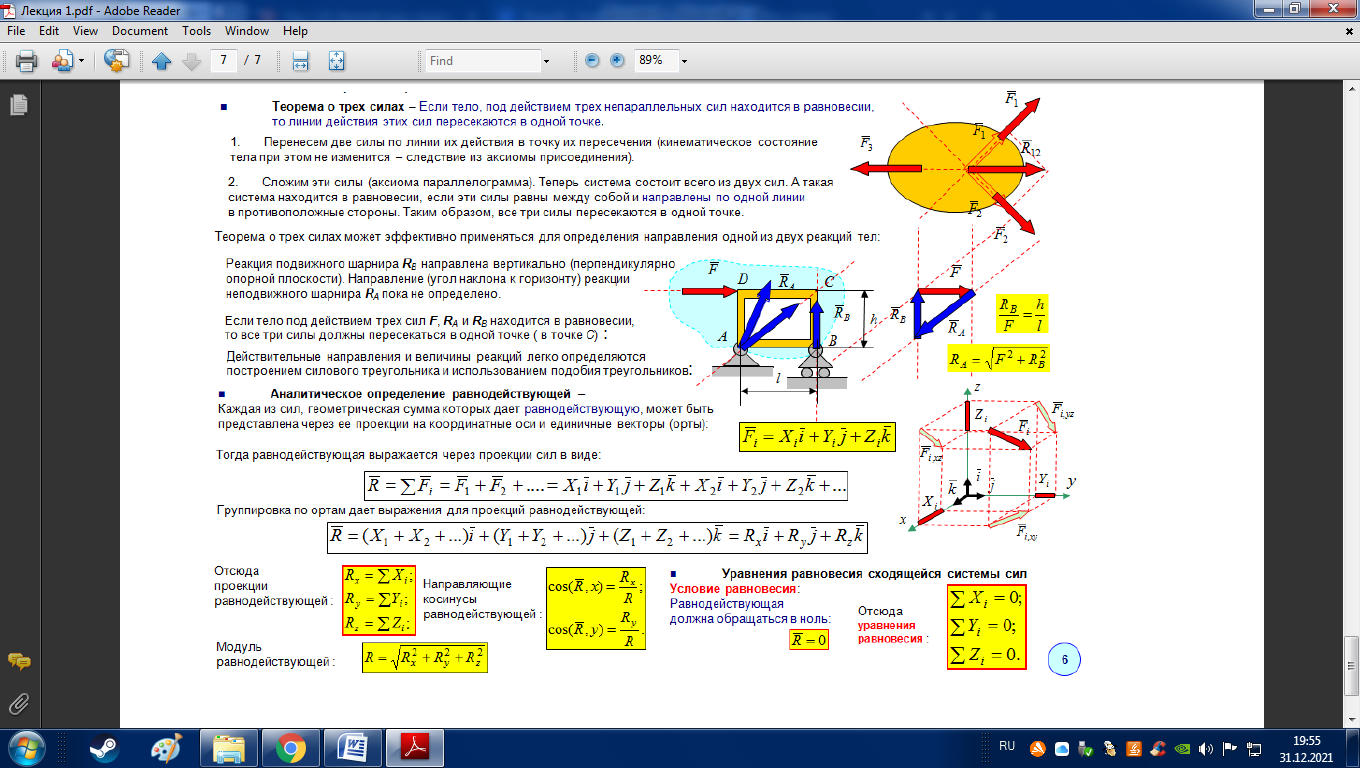Click the volume speaker tray icon
The image size is (1360, 768).
(x=1206, y=748)
